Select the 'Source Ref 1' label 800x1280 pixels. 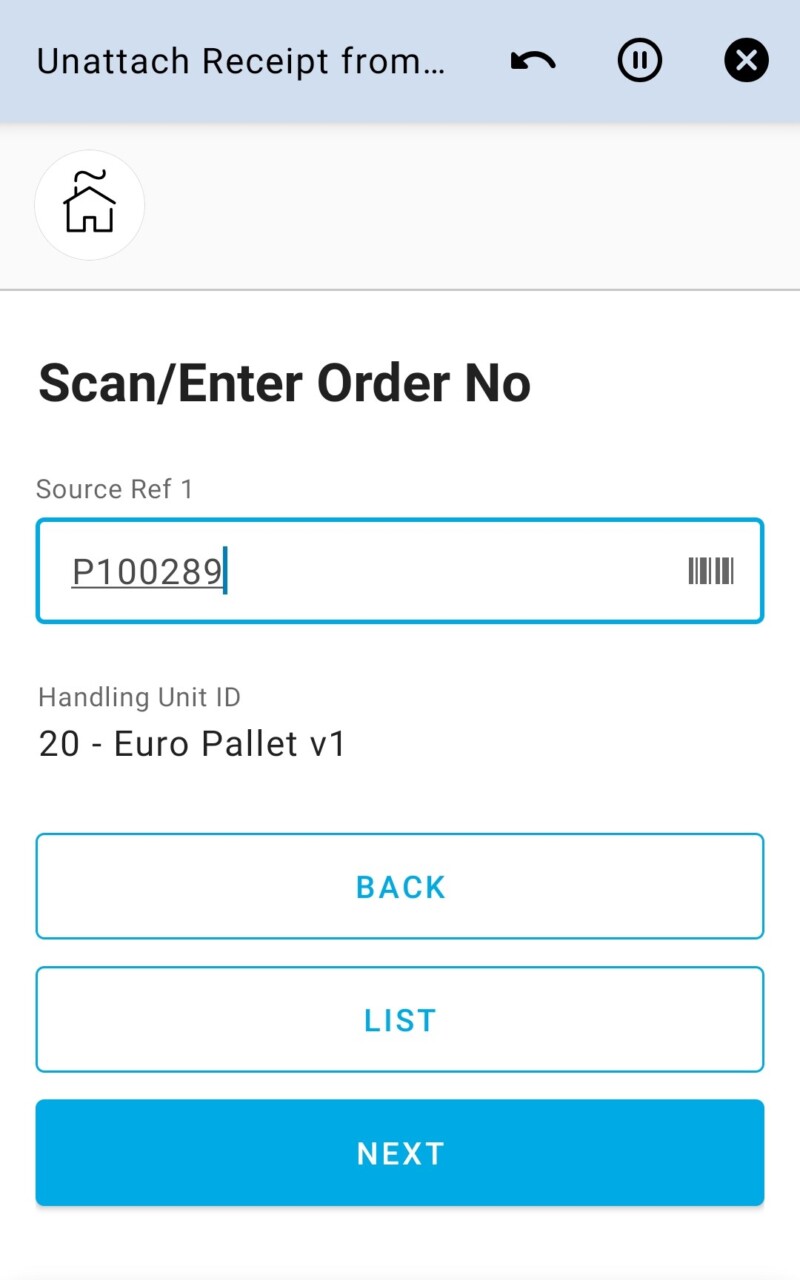point(114,489)
